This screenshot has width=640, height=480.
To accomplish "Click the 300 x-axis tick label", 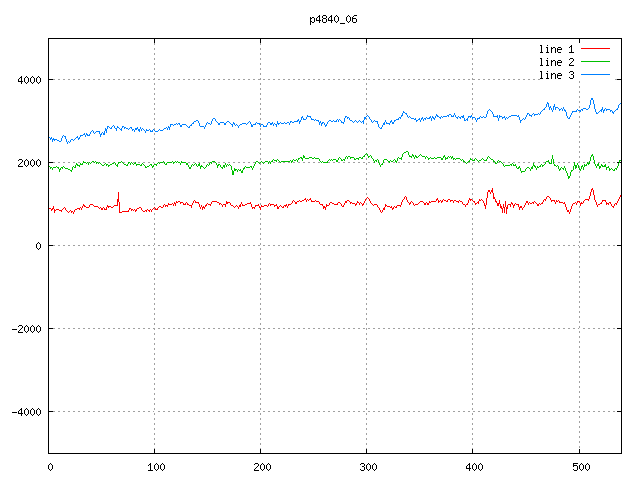I will 368,467.
